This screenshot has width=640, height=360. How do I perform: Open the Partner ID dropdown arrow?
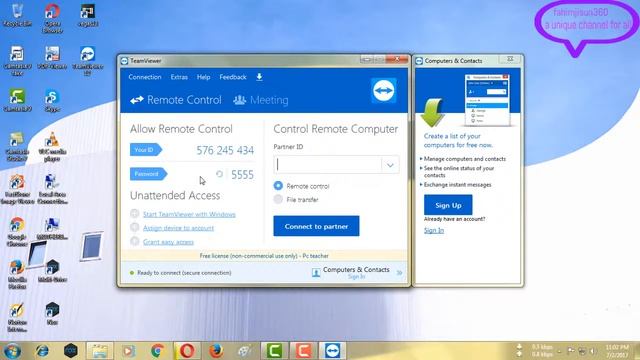(x=390, y=165)
